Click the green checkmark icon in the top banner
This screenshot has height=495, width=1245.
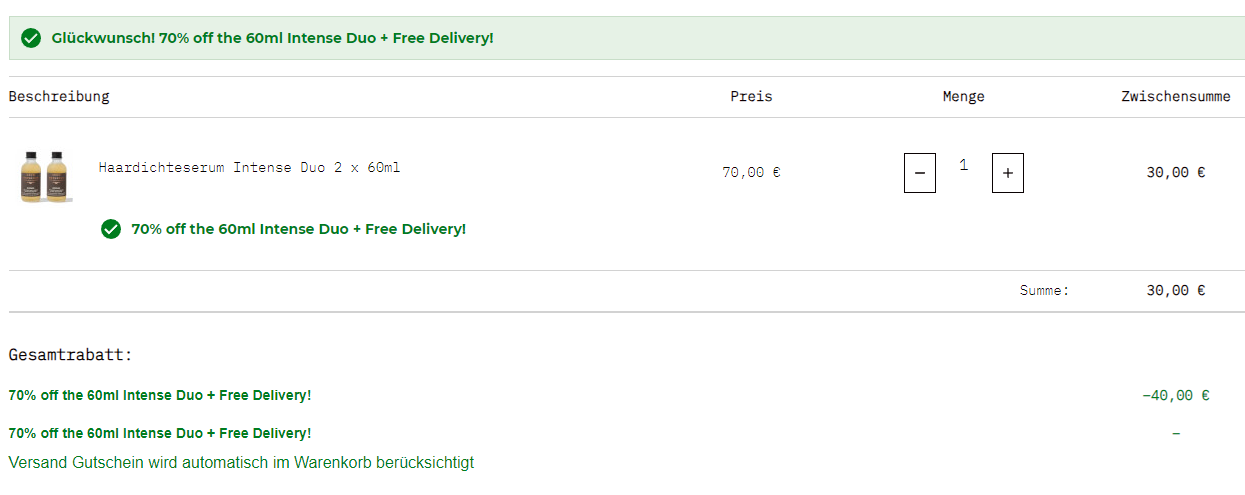click(31, 38)
